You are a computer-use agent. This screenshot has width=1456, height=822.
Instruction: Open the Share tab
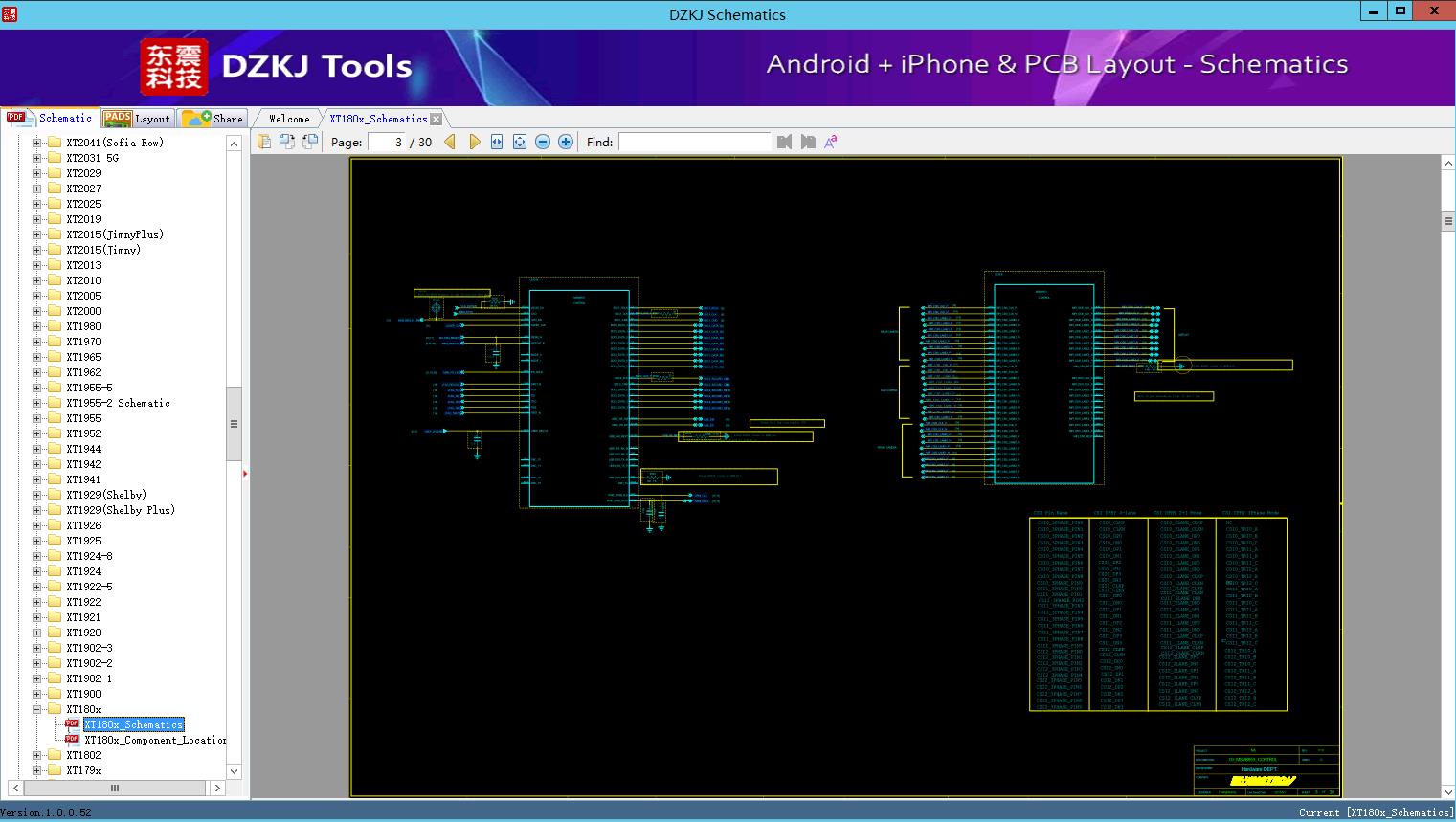[x=213, y=119]
